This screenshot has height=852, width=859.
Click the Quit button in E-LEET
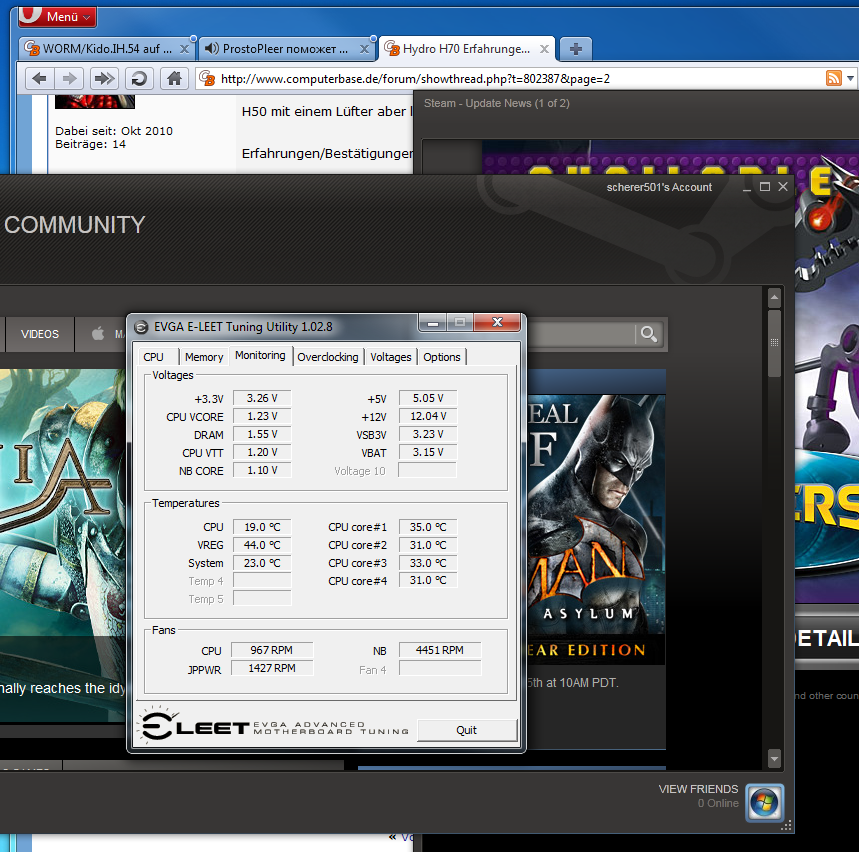click(x=467, y=730)
